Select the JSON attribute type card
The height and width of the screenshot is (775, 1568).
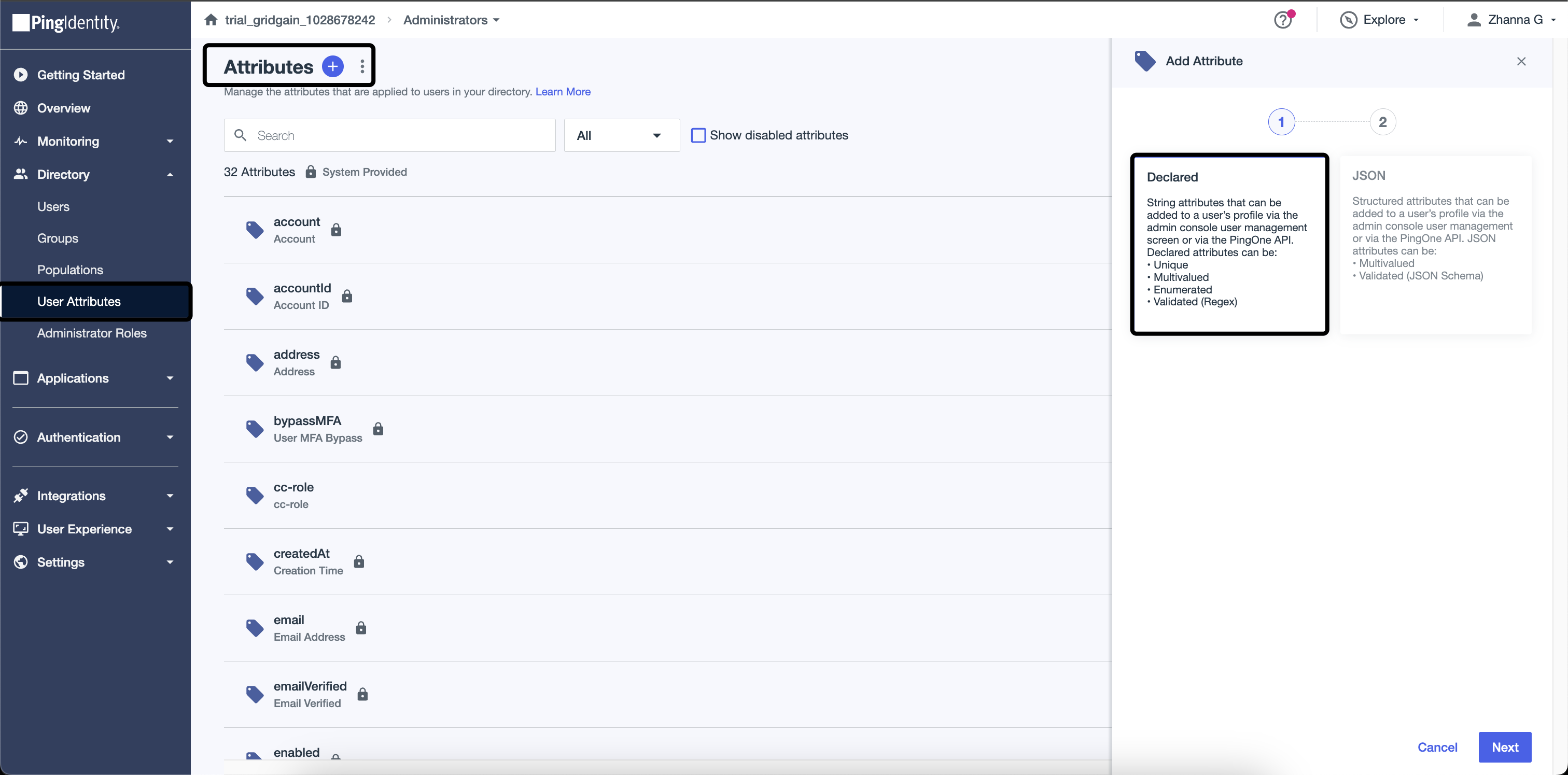point(1435,244)
